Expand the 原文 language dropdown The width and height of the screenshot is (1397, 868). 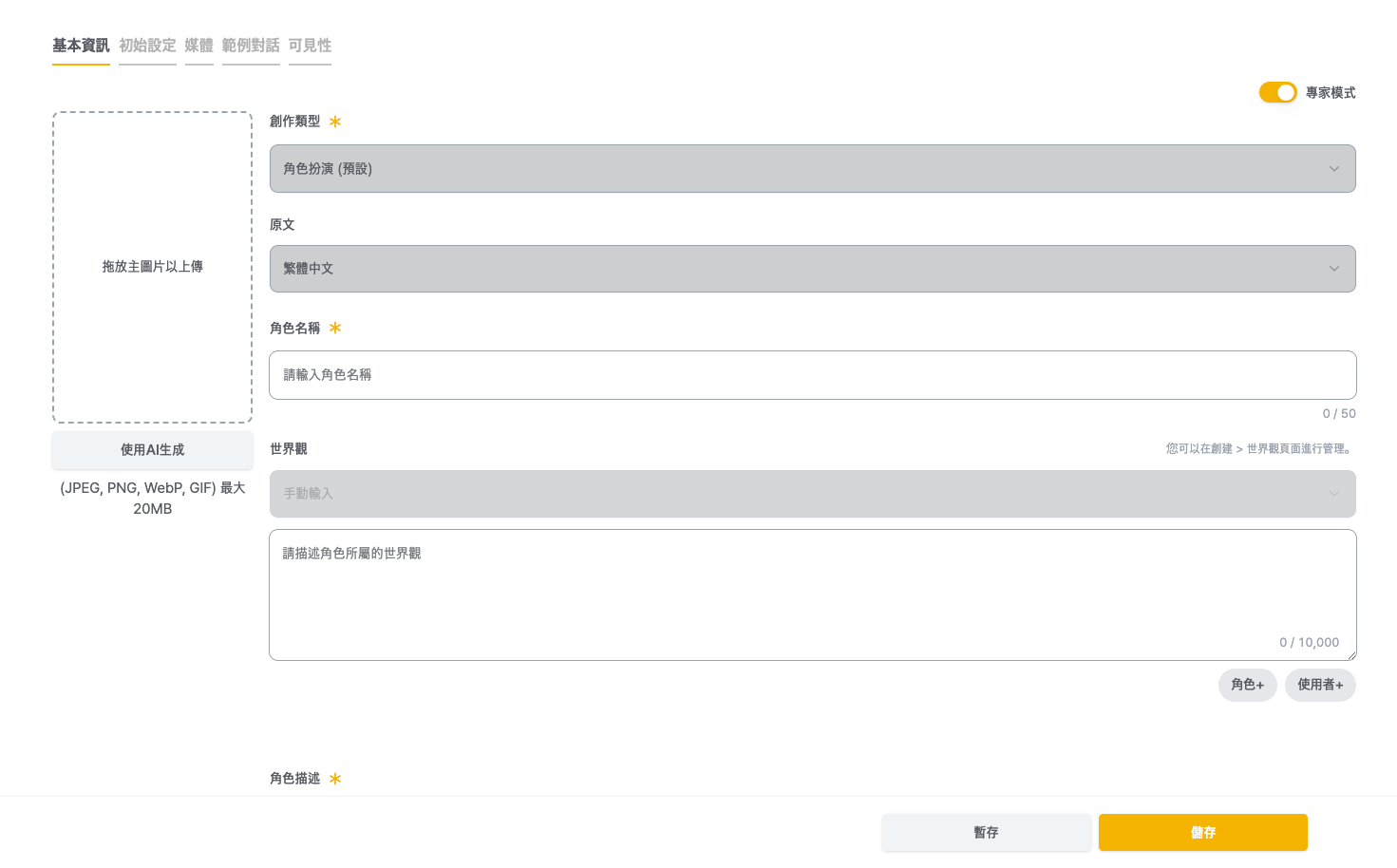pyautogui.click(x=812, y=268)
